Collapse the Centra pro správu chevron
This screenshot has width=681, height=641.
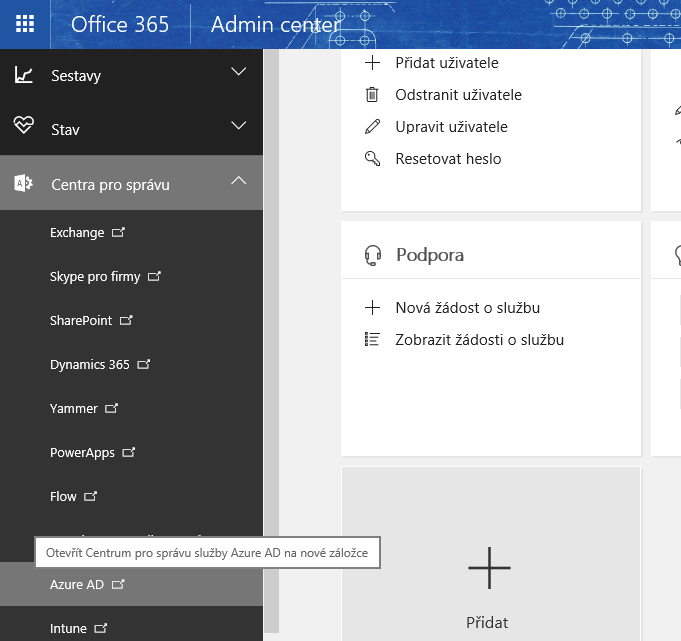tap(238, 180)
